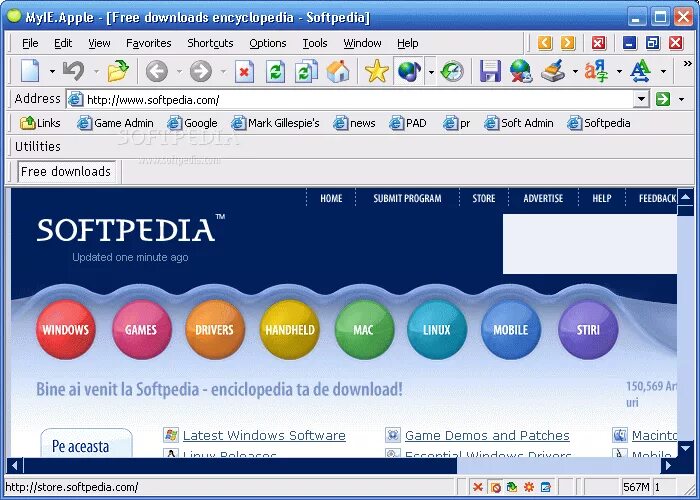Open the Edit menu

coord(63,43)
